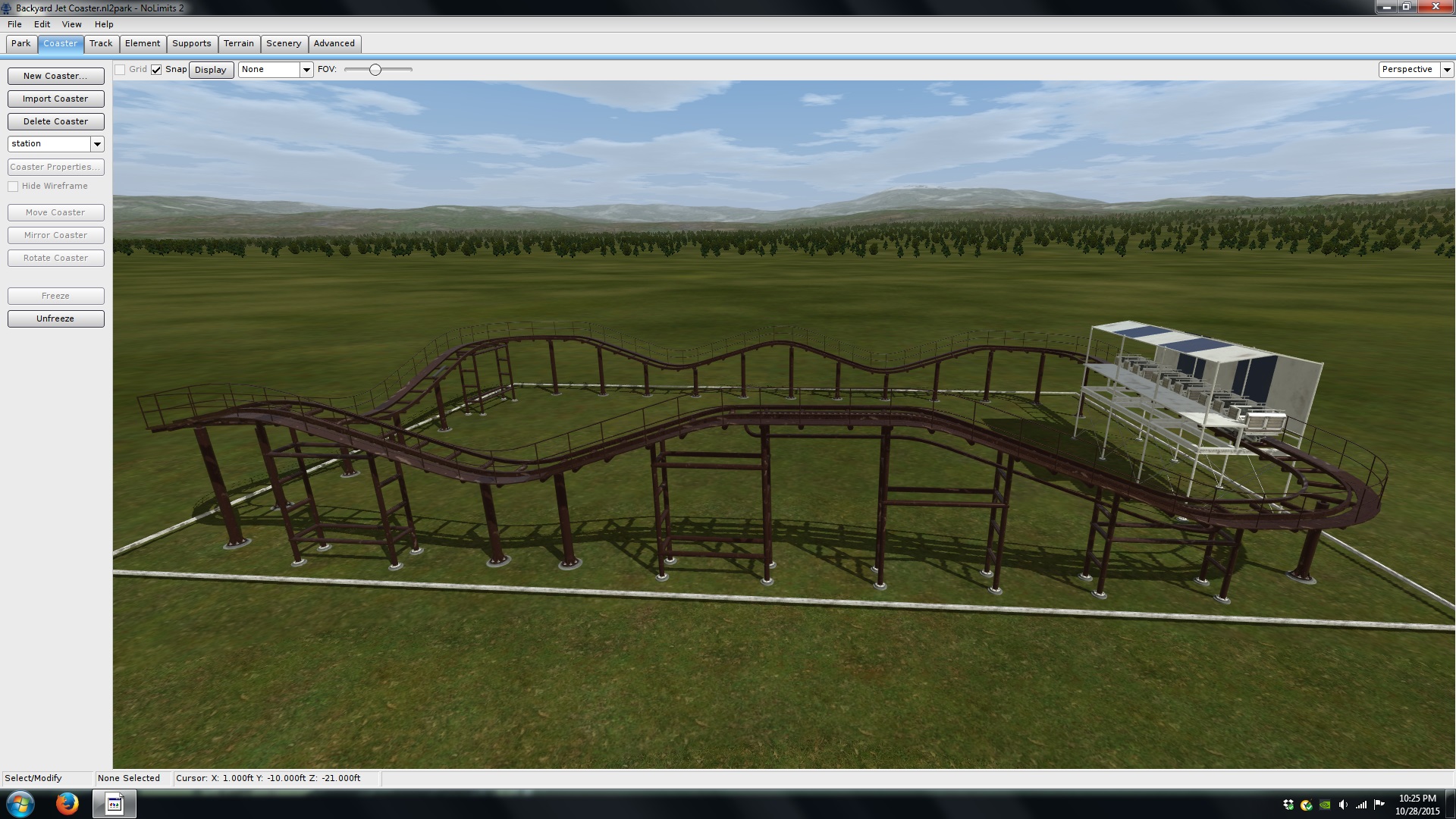Uncheck the Snap checkbox
This screenshot has height=819, width=1456.
pyautogui.click(x=156, y=70)
